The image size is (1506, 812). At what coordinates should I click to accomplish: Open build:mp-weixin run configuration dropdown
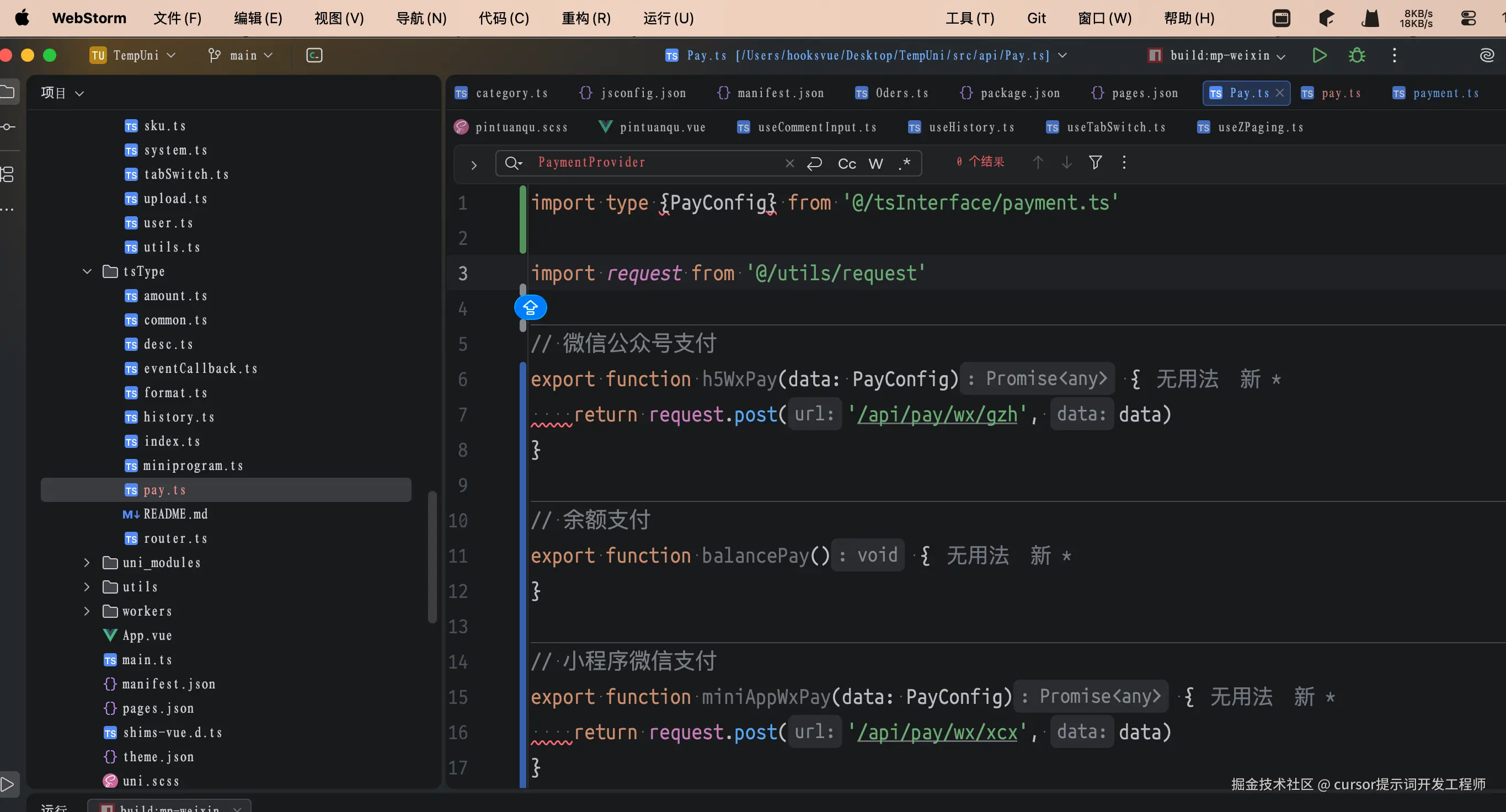pyautogui.click(x=1220, y=56)
